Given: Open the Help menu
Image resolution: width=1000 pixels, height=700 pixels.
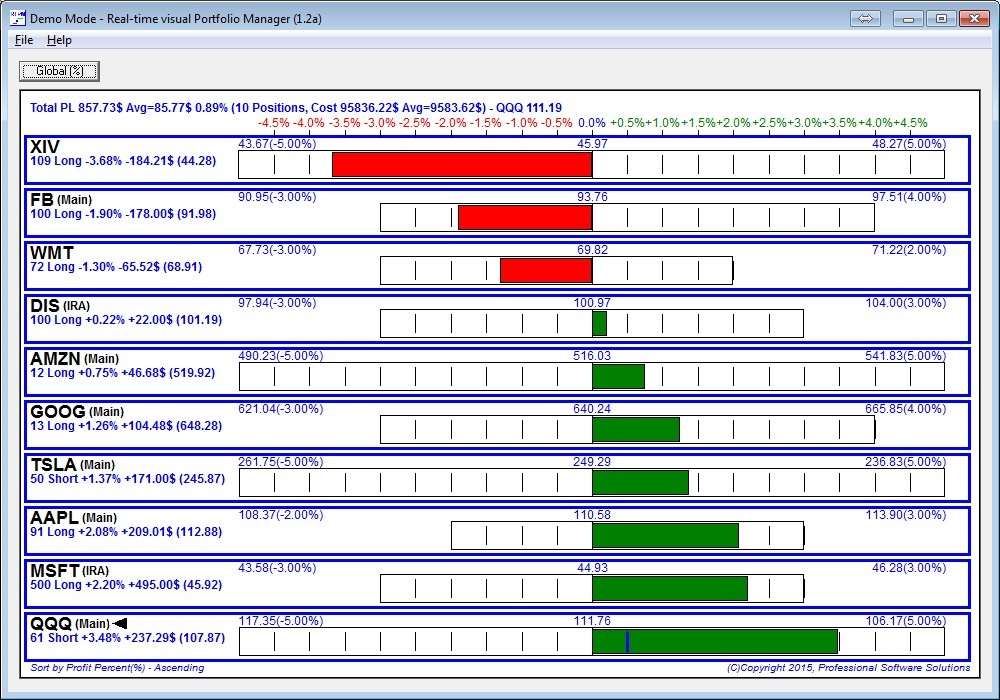Looking at the screenshot, I should pos(59,40).
